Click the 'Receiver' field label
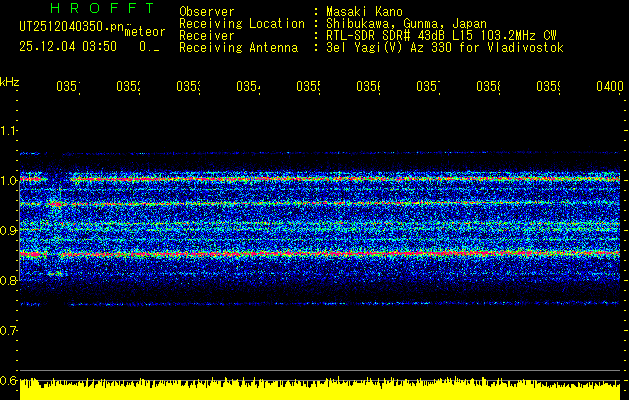Image resolution: width=629 pixels, height=400 pixels. 207,36
